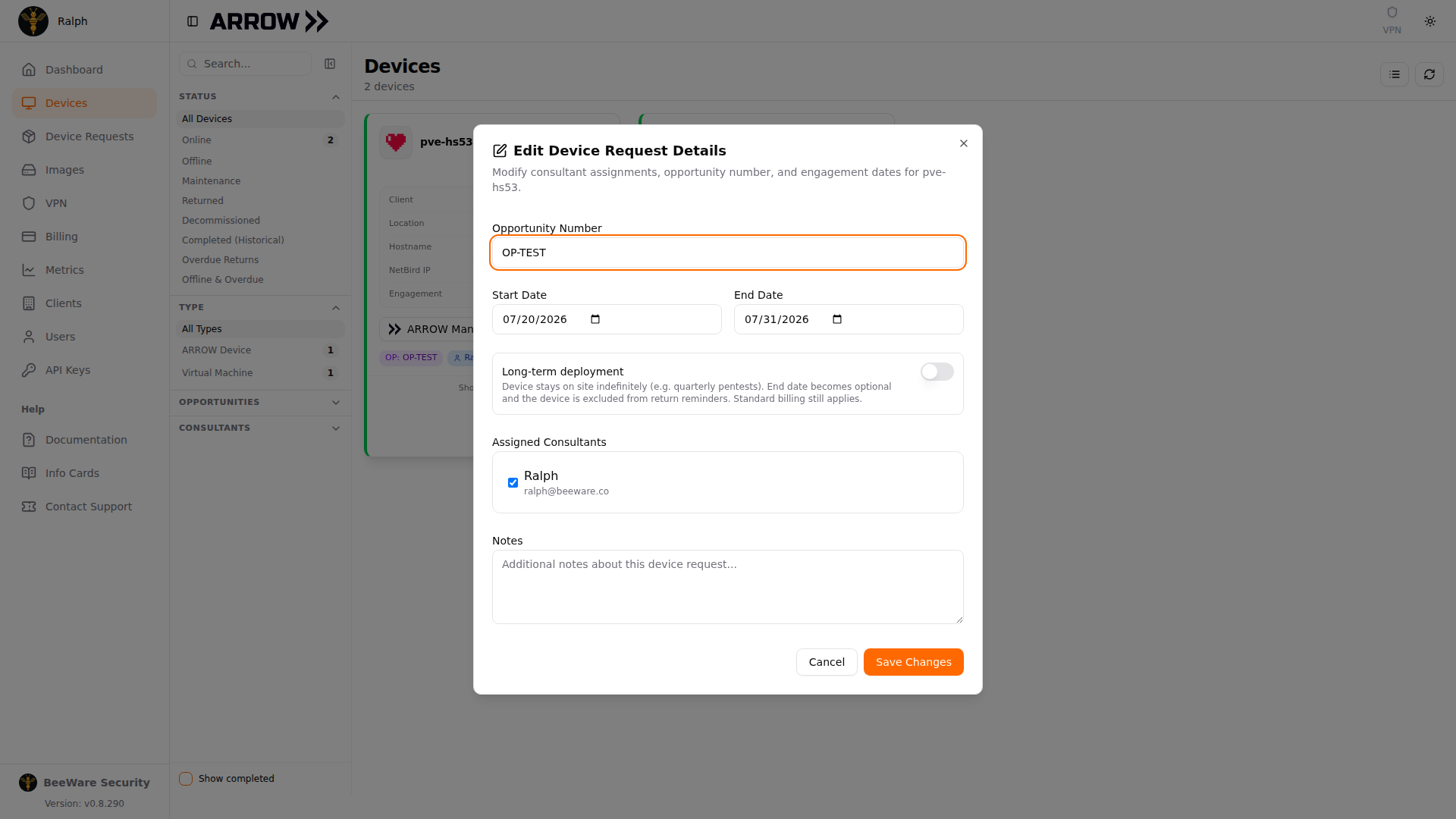
Task: Filter by Completed (Historical)
Action: coord(260,240)
